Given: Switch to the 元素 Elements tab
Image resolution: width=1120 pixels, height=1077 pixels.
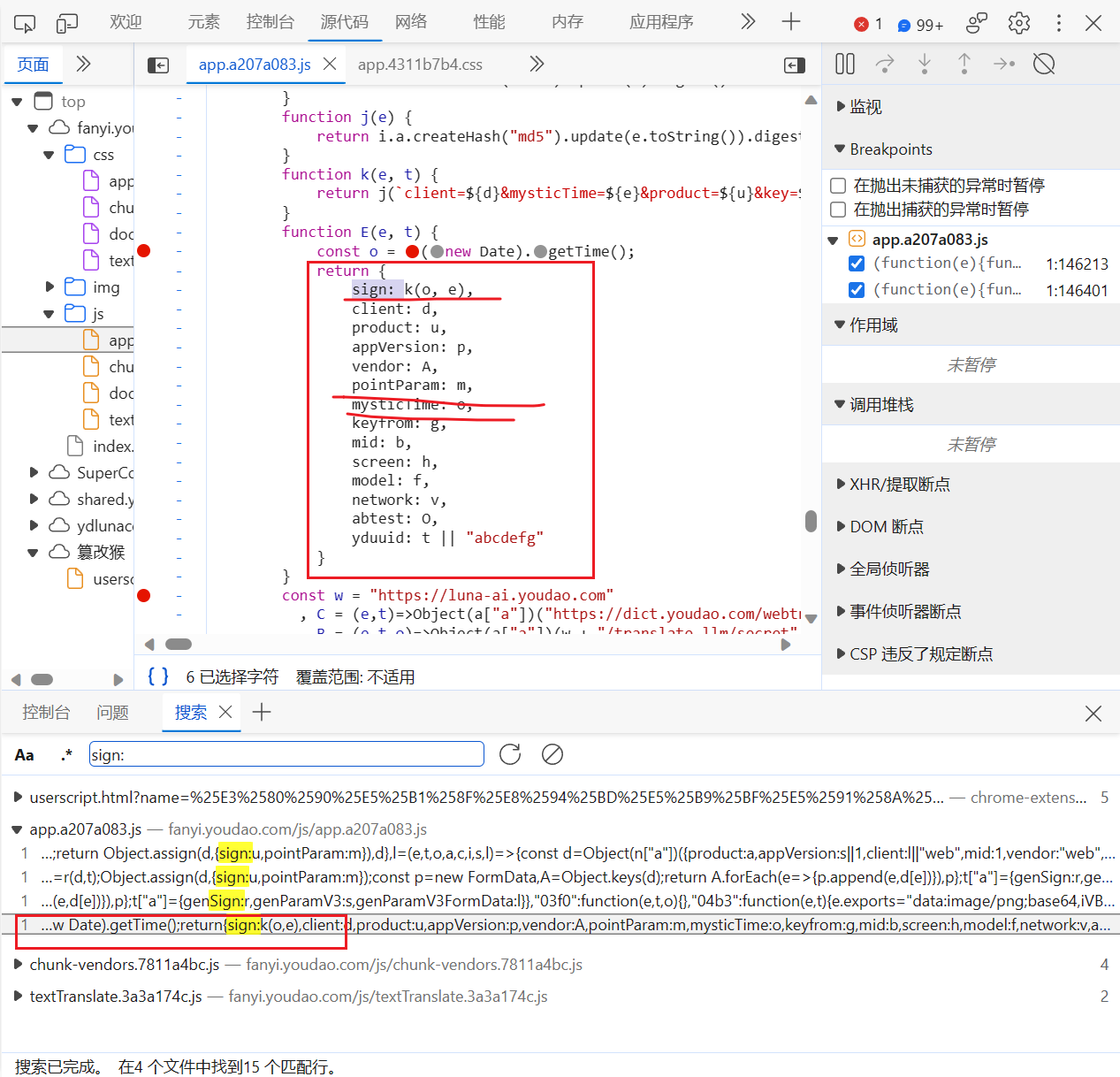Looking at the screenshot, I should click(203, 22).
